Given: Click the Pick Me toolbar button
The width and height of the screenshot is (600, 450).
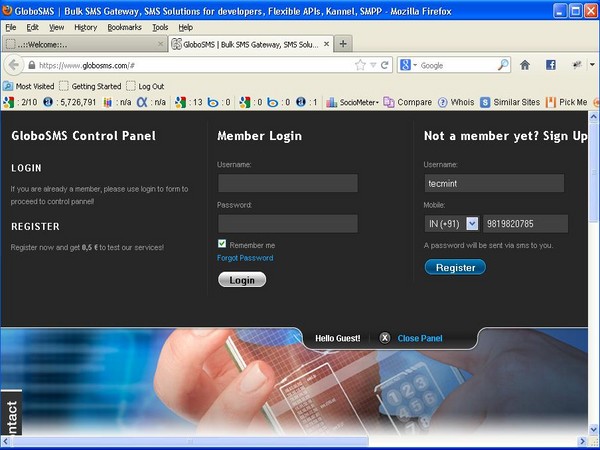Looking at the screenshot, I should (566, 102).
